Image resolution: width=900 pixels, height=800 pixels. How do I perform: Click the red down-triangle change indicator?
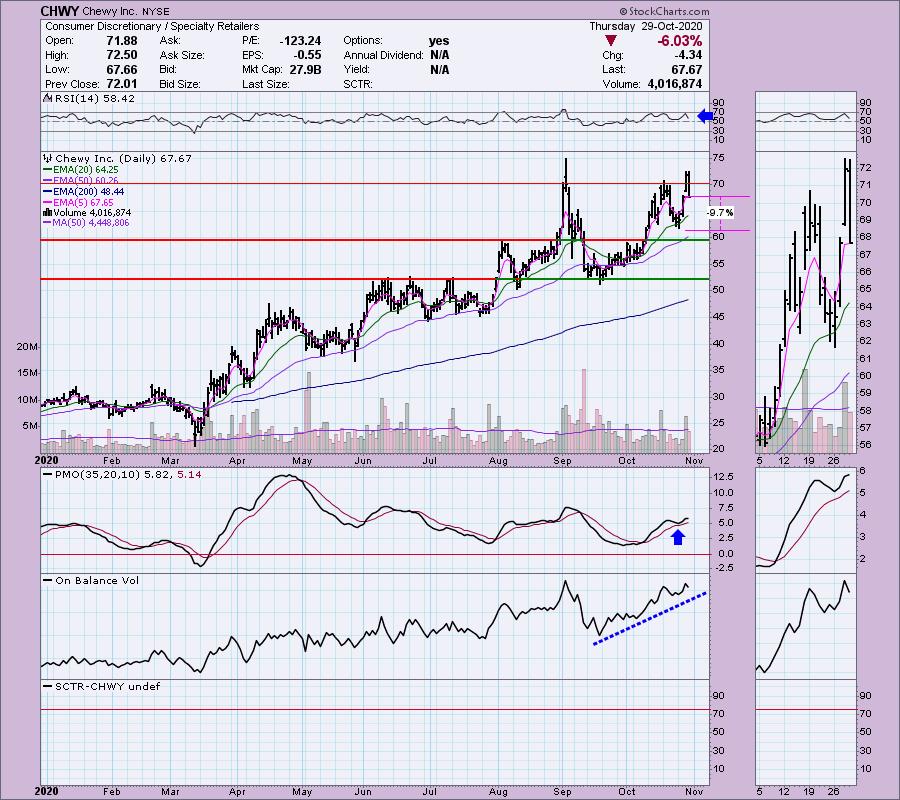[611, 41]
